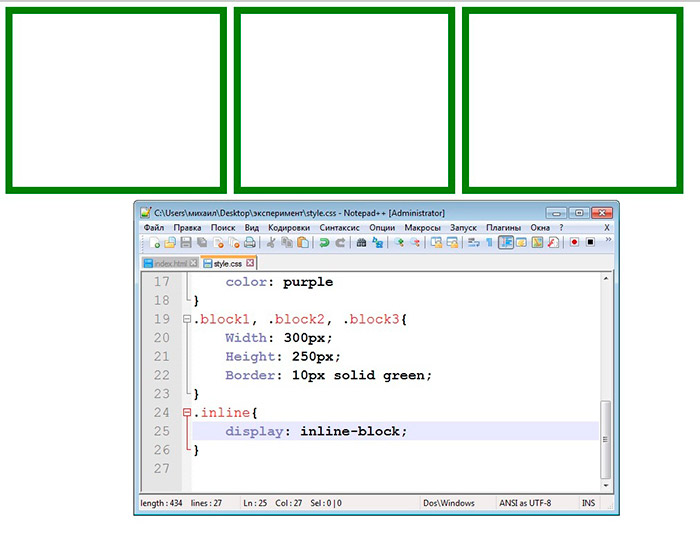Click the stop recording square icon
The width and height of the screenshot is (700, 542).
[x=590, y=243]
